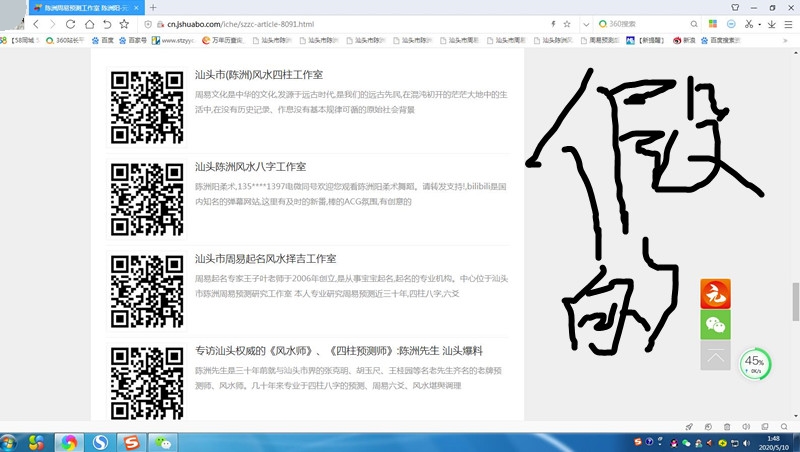Click QR code thumbnail of first article
Viewport: 800px width, 452px height.
coord(146,107)
